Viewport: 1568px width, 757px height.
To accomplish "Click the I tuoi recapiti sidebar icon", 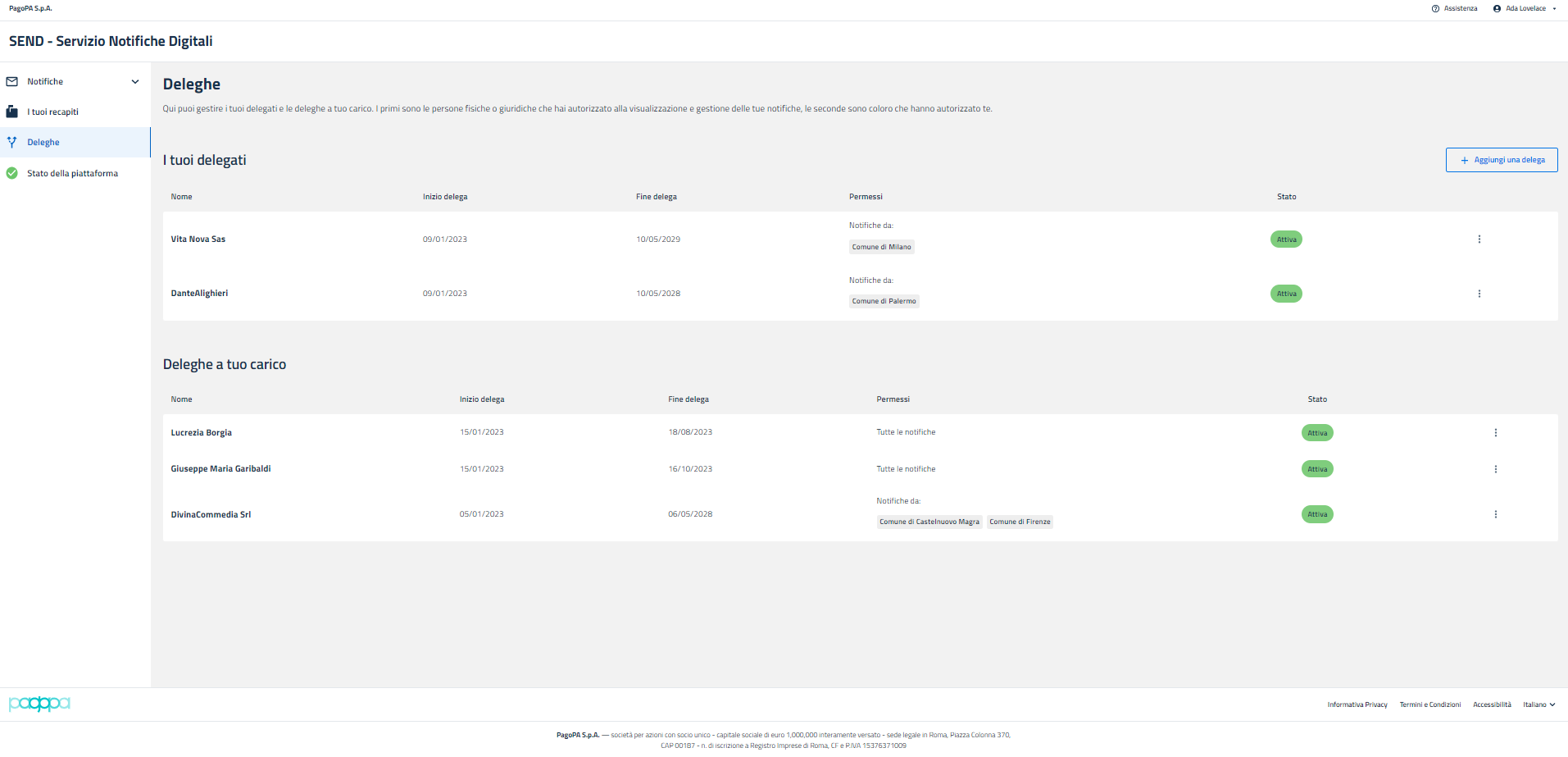I will point(12,112).
